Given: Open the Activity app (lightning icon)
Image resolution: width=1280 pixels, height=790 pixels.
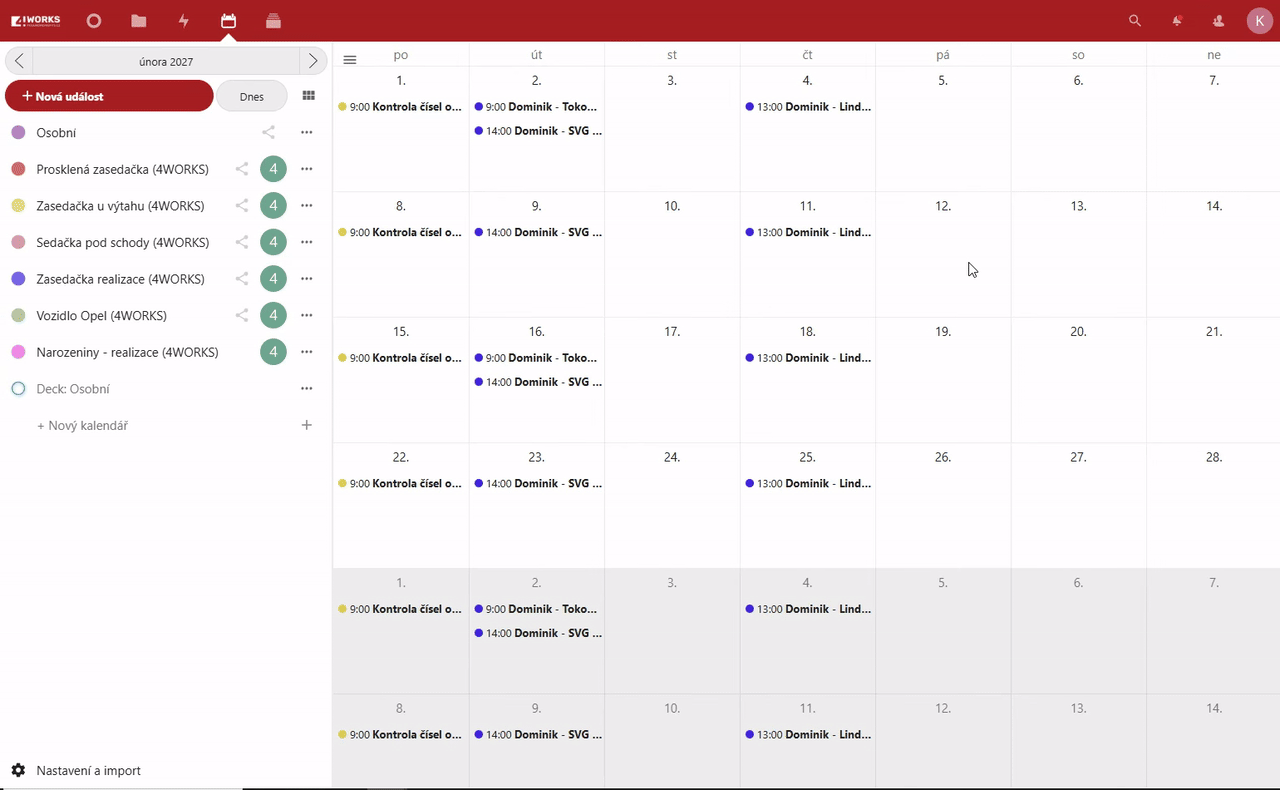Looking at the screenshot, I should click(x=183, y=20).
